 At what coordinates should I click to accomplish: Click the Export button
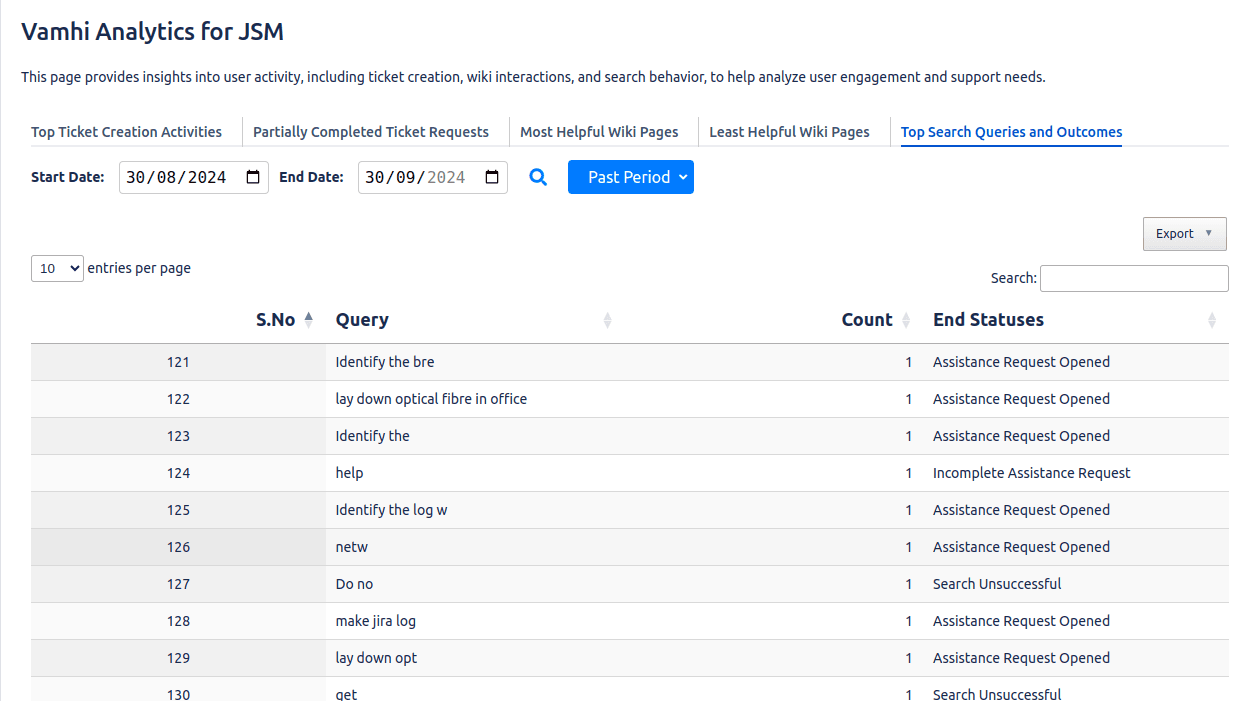(x=1176, y=233)
